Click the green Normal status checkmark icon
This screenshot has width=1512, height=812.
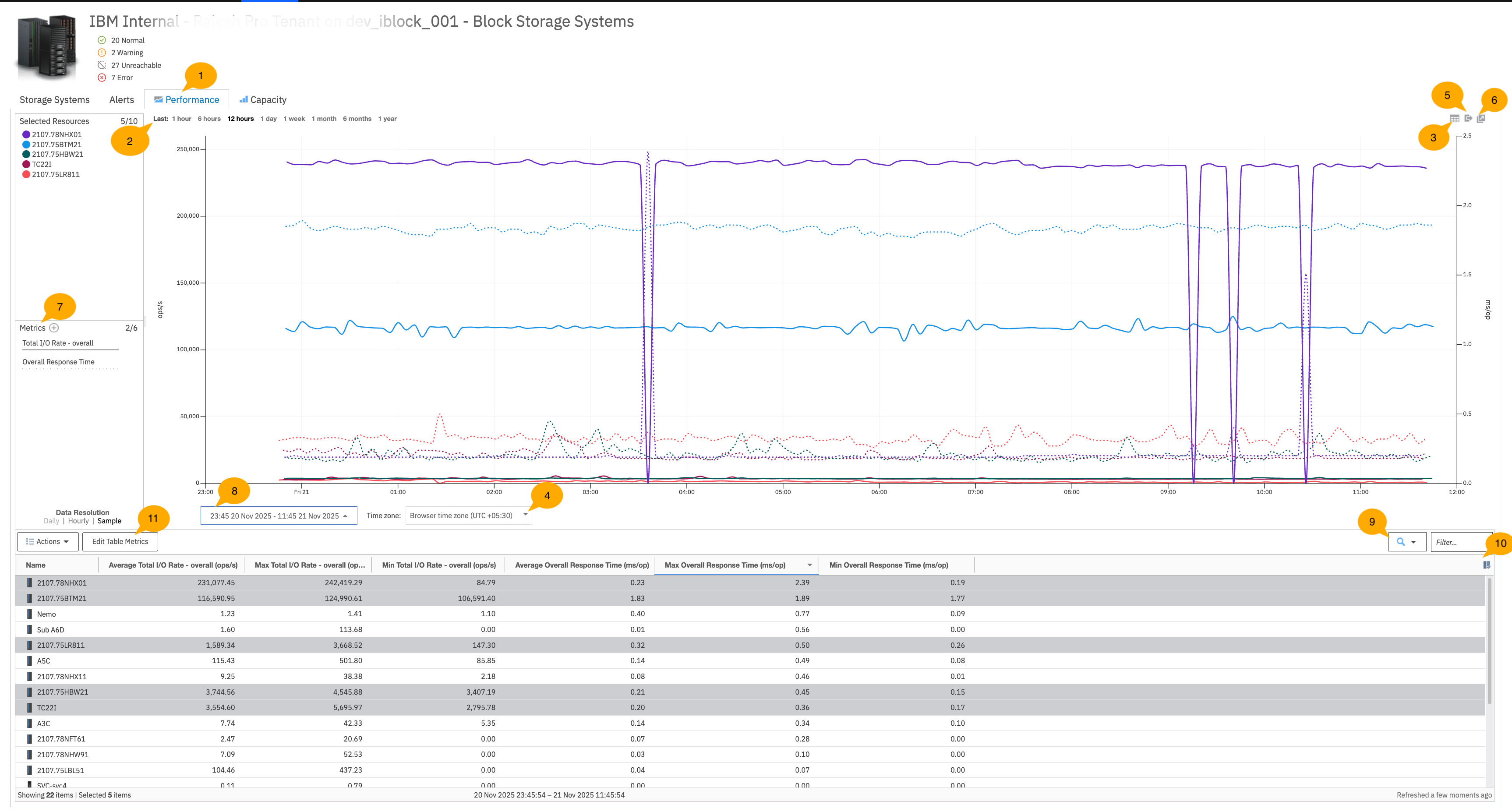tap(102, 40)
